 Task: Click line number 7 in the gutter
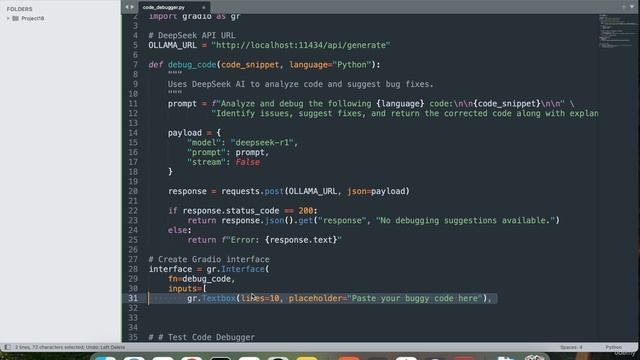(135, 65)
